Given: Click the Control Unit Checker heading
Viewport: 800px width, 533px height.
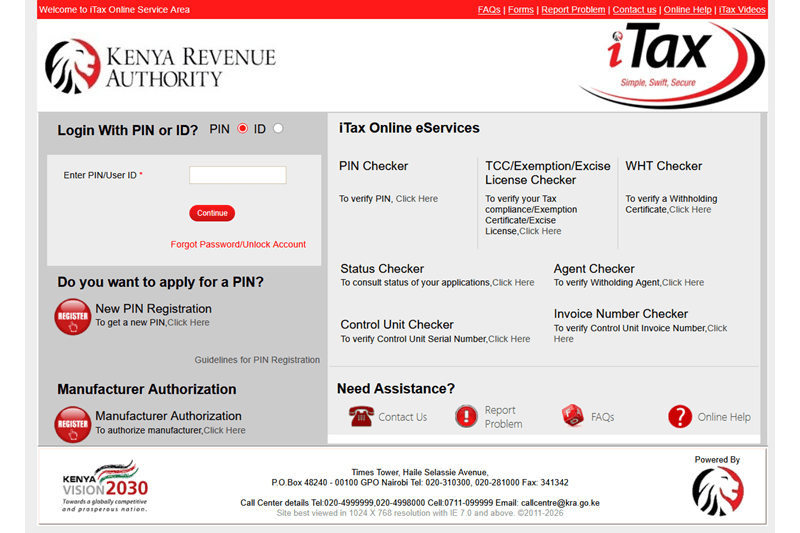Looking at the screenshot, I should [x=397, y=325].
